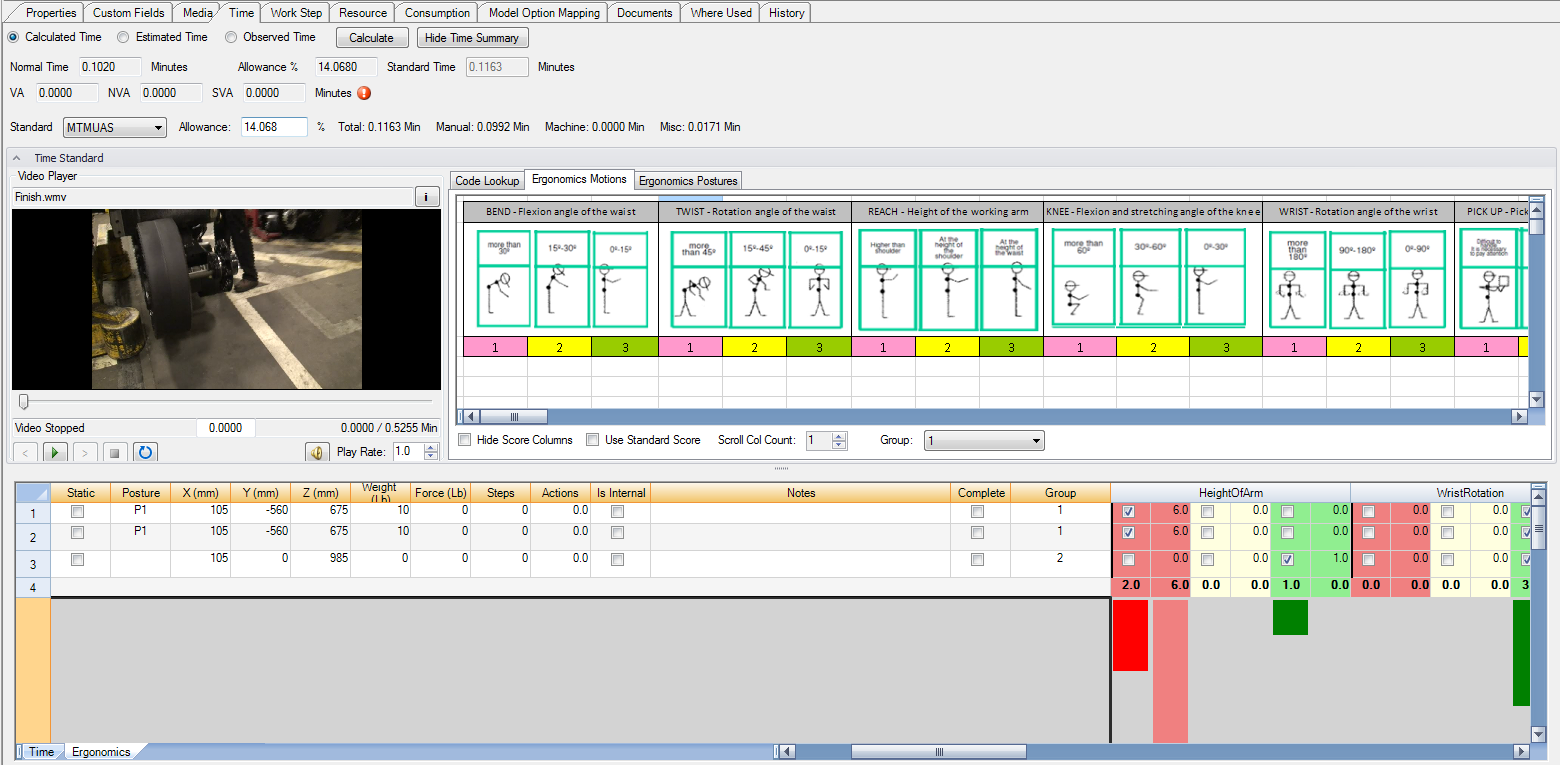The height and width of the screenshot is (765, 1560).
Task: Open the Model Option Mapping tab
Action: [544, 13]
